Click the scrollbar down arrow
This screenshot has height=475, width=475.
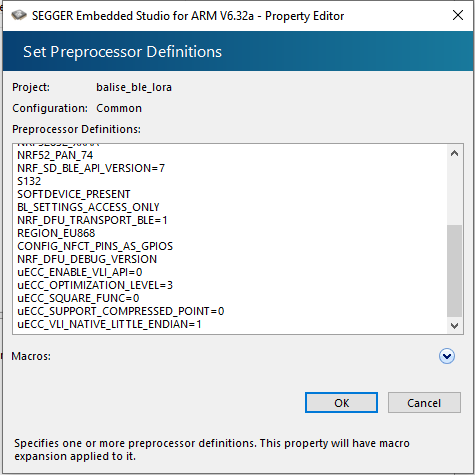click(454, 325)
